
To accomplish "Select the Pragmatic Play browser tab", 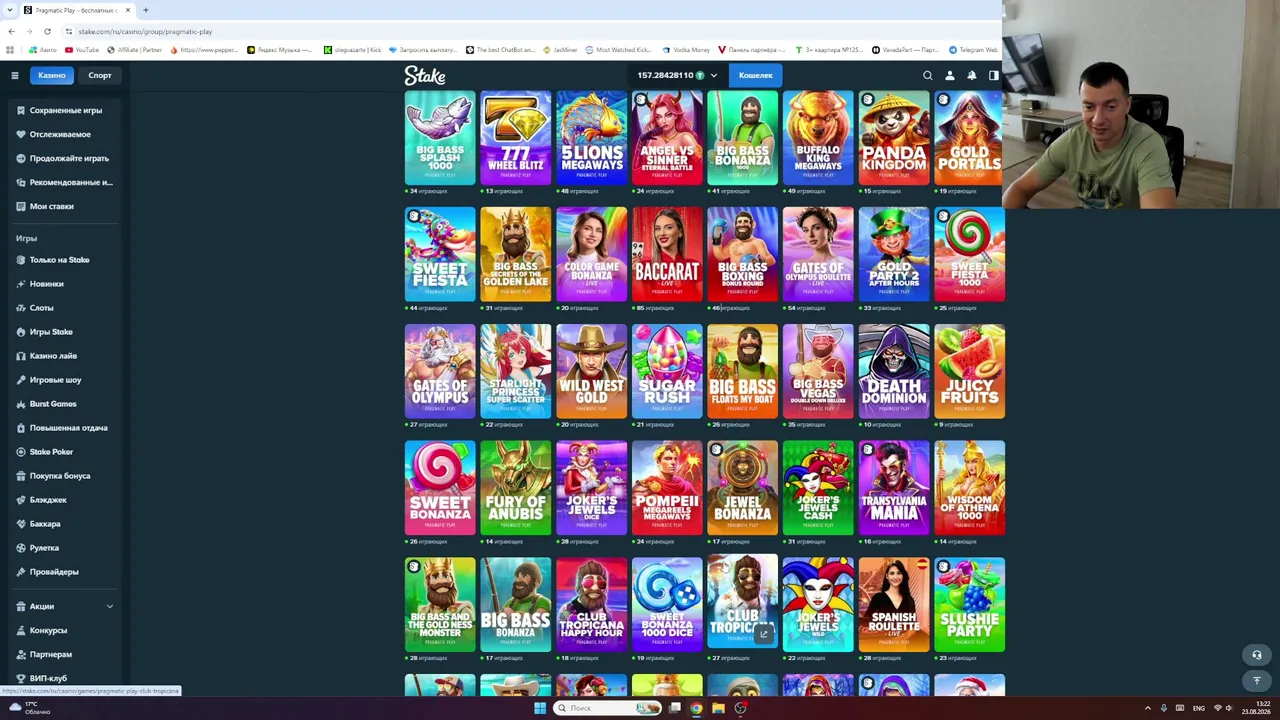I will click(76, 10).
